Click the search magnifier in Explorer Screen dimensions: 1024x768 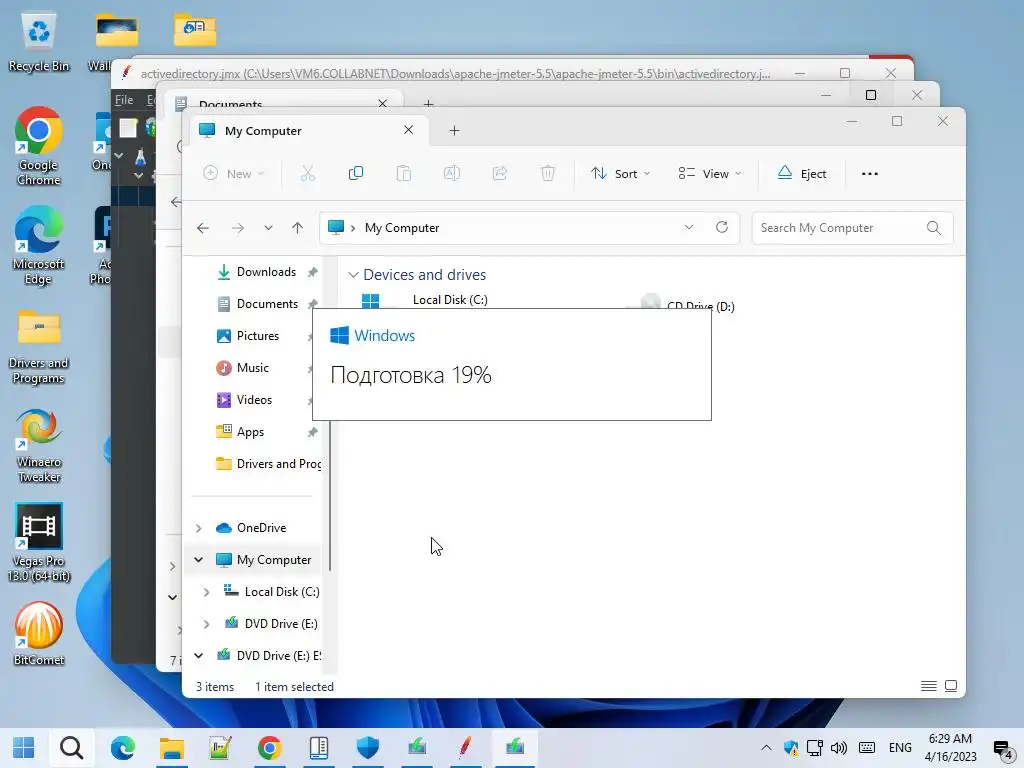pos(934,228)
